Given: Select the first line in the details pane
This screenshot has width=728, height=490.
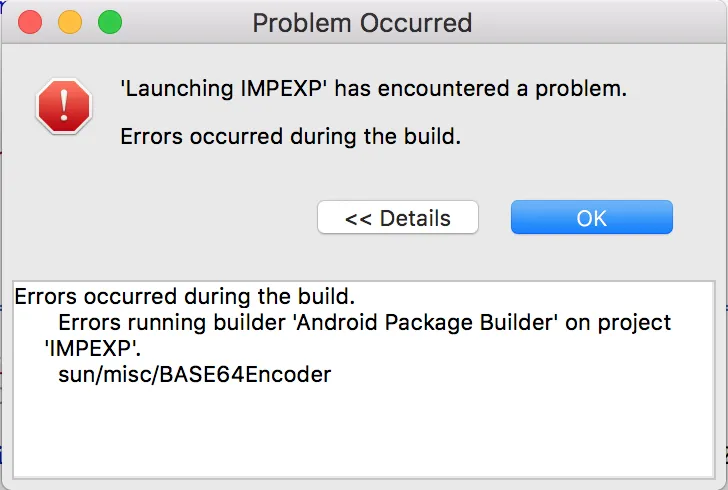Looking at the screenshot, I should pyautogui.click(x=185, y=297).
